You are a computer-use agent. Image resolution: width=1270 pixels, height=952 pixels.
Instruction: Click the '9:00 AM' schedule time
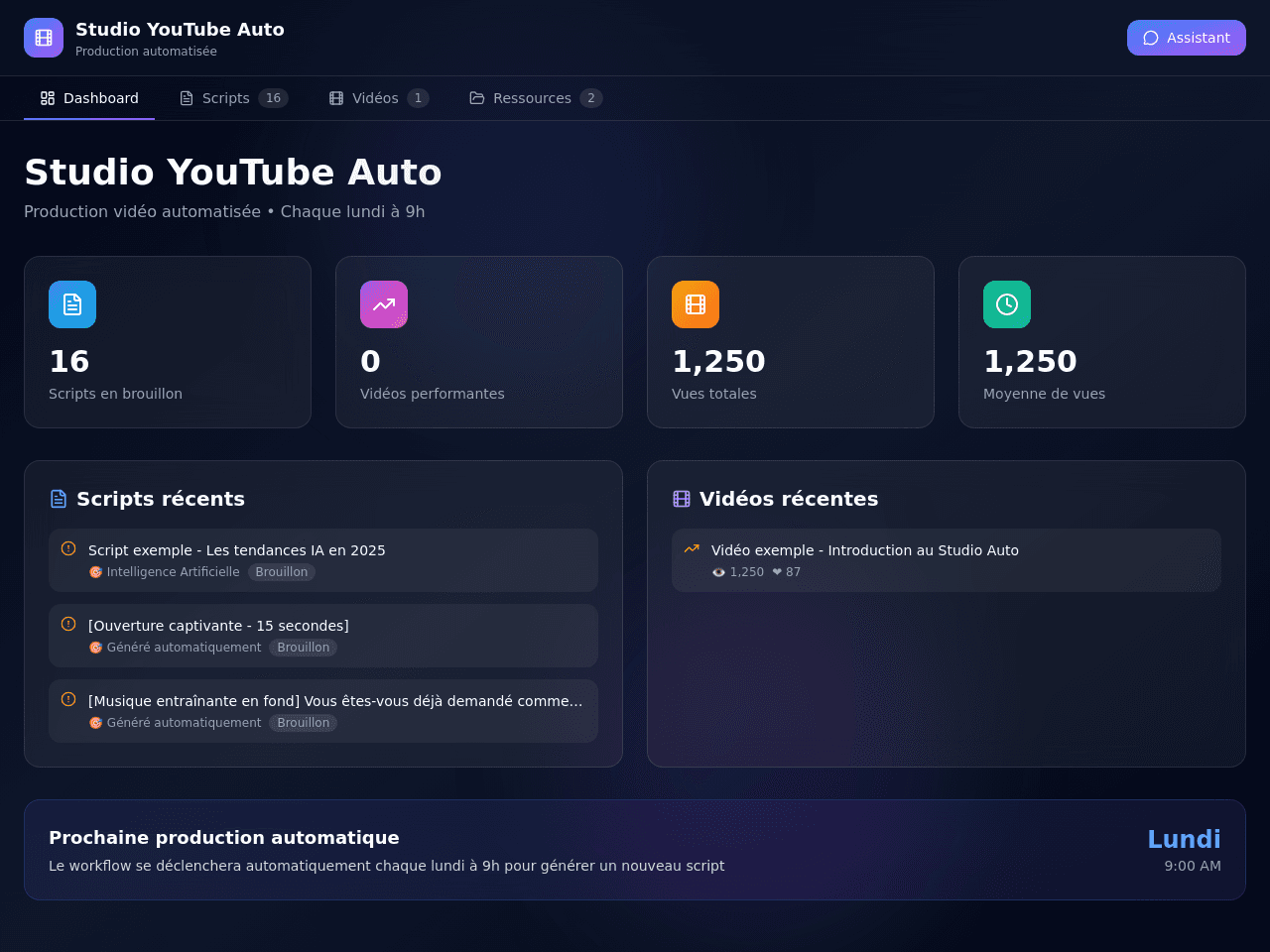1193,866
